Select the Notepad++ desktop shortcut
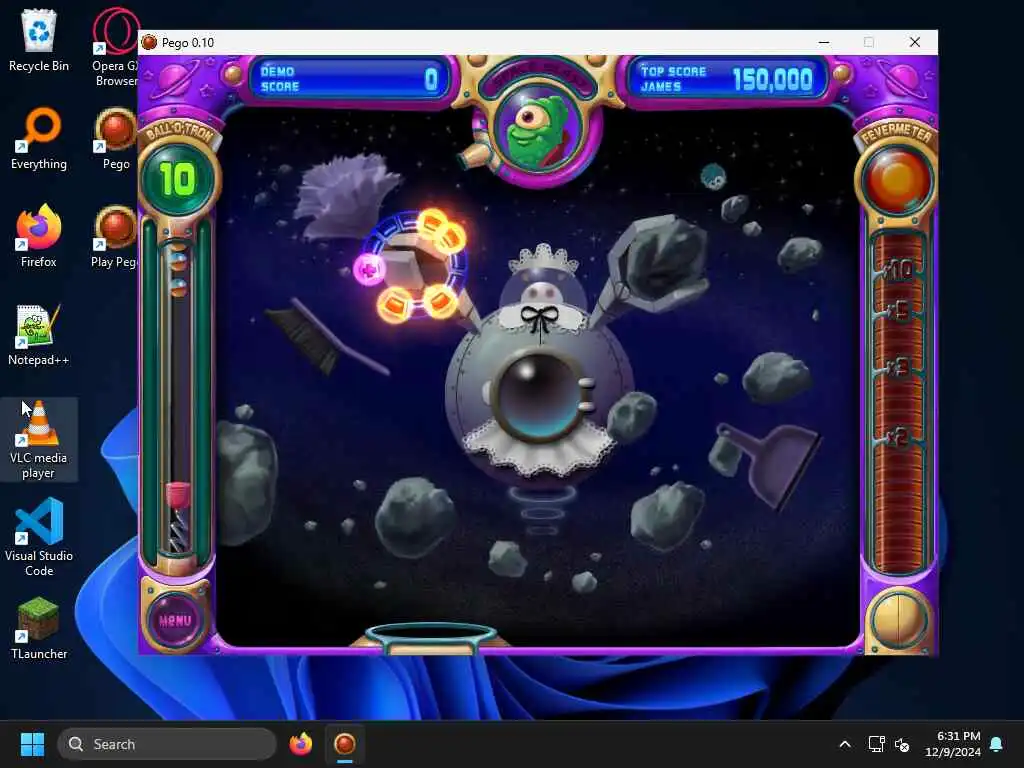1024x768 pixels. click(x=39, y=334)
